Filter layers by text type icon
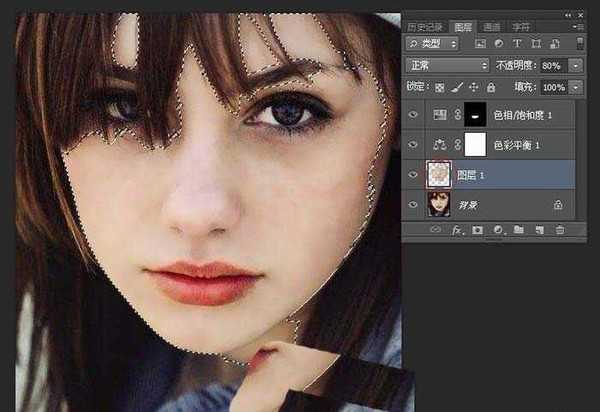The height and width of the screenshot is (412, 600). point(518,44)
